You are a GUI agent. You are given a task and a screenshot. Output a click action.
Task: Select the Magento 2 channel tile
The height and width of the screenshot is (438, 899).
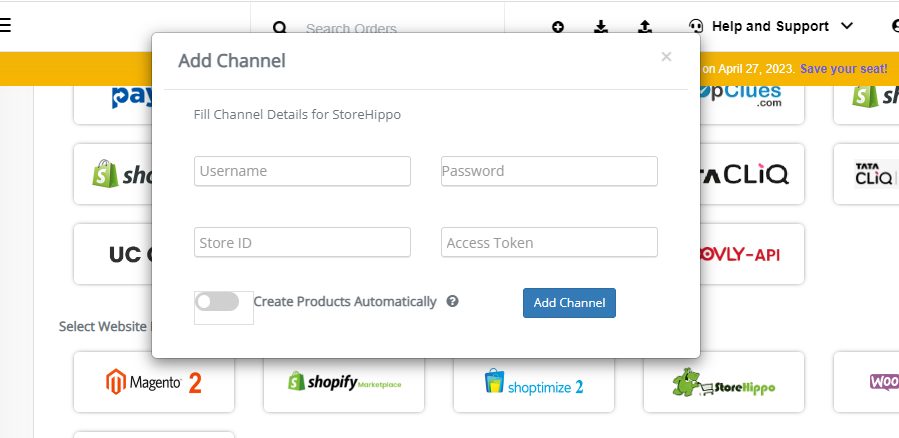click(154, 382)
